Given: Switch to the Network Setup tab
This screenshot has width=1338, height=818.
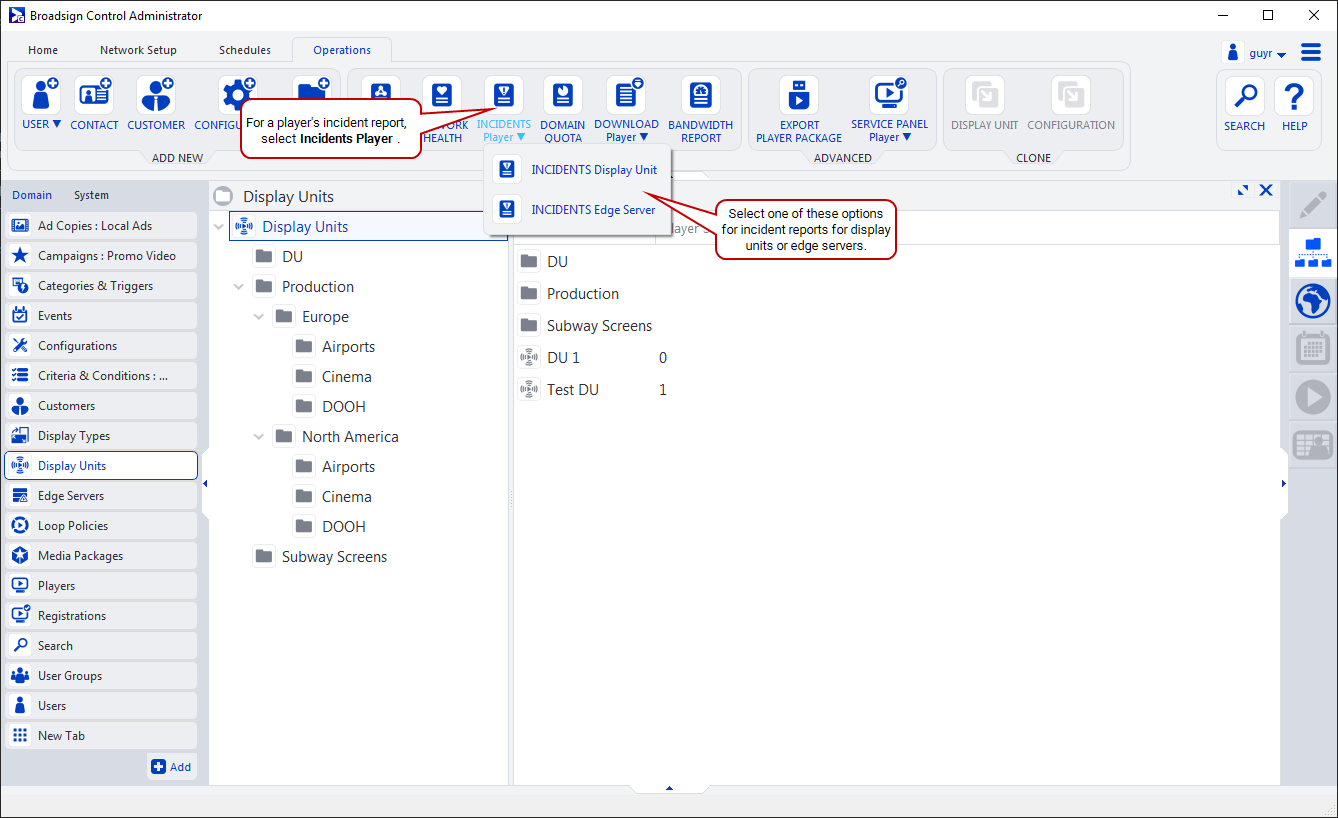Looking at the screenshot, I should (138, 50).
